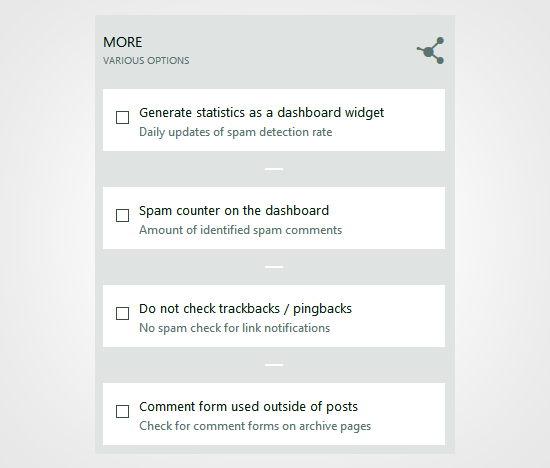
Task: Click the share network icon
Action: [430, 51]
